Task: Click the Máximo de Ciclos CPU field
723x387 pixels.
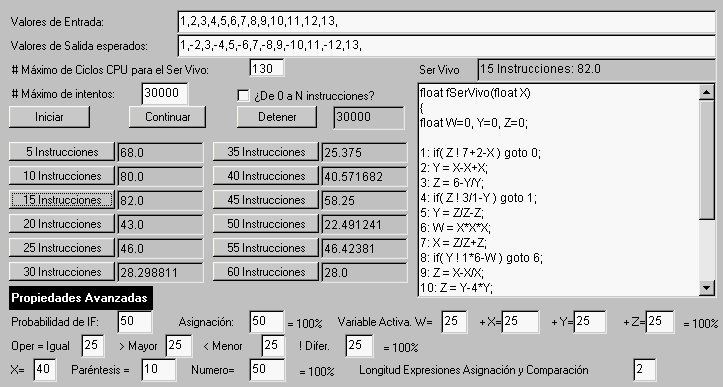Action: tap(267, 68)
